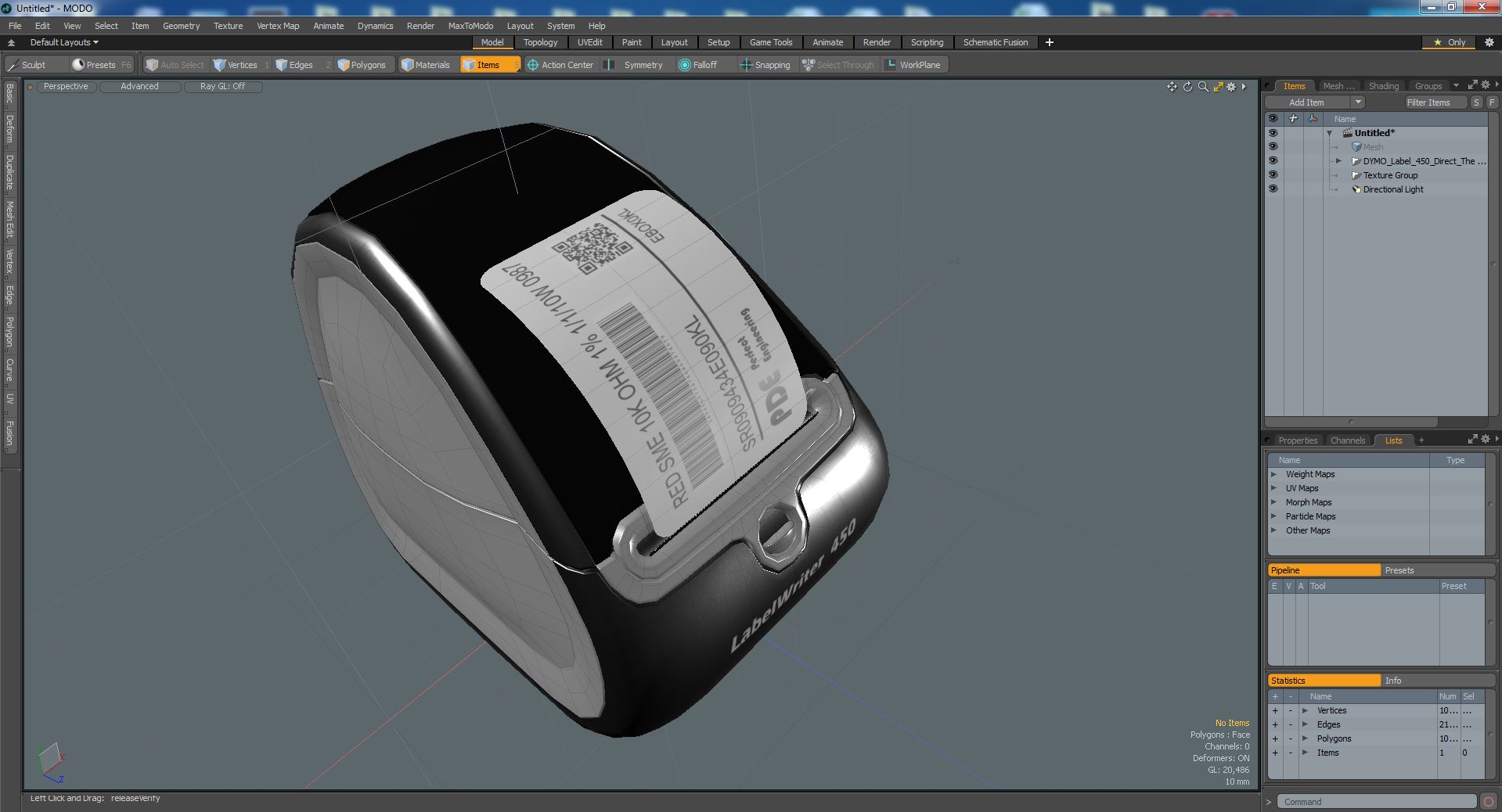Switch to the UVEdit layout tab
This screenshot has width=1502, height=812.
[589, 42]
